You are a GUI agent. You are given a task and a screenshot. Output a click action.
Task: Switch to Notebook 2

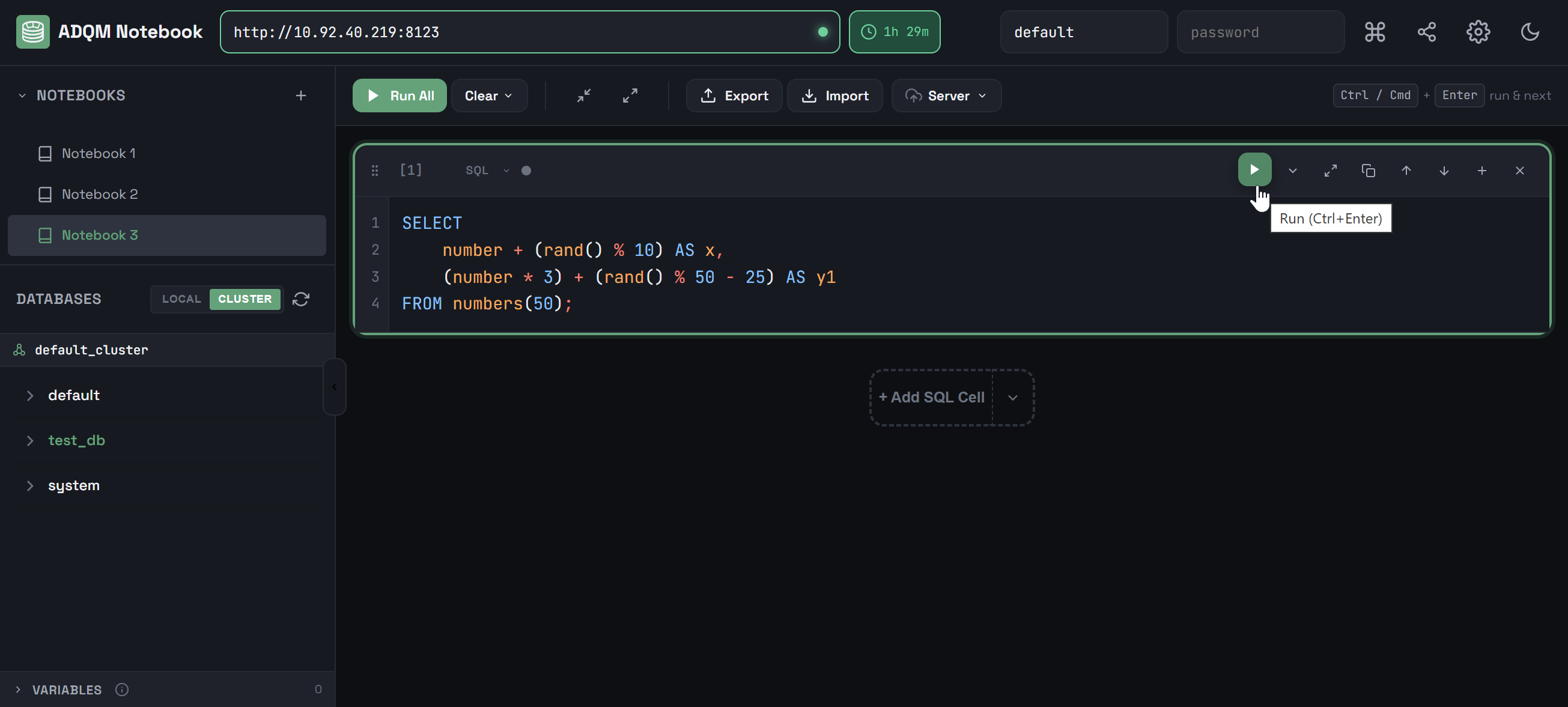[x=100, y=194]
